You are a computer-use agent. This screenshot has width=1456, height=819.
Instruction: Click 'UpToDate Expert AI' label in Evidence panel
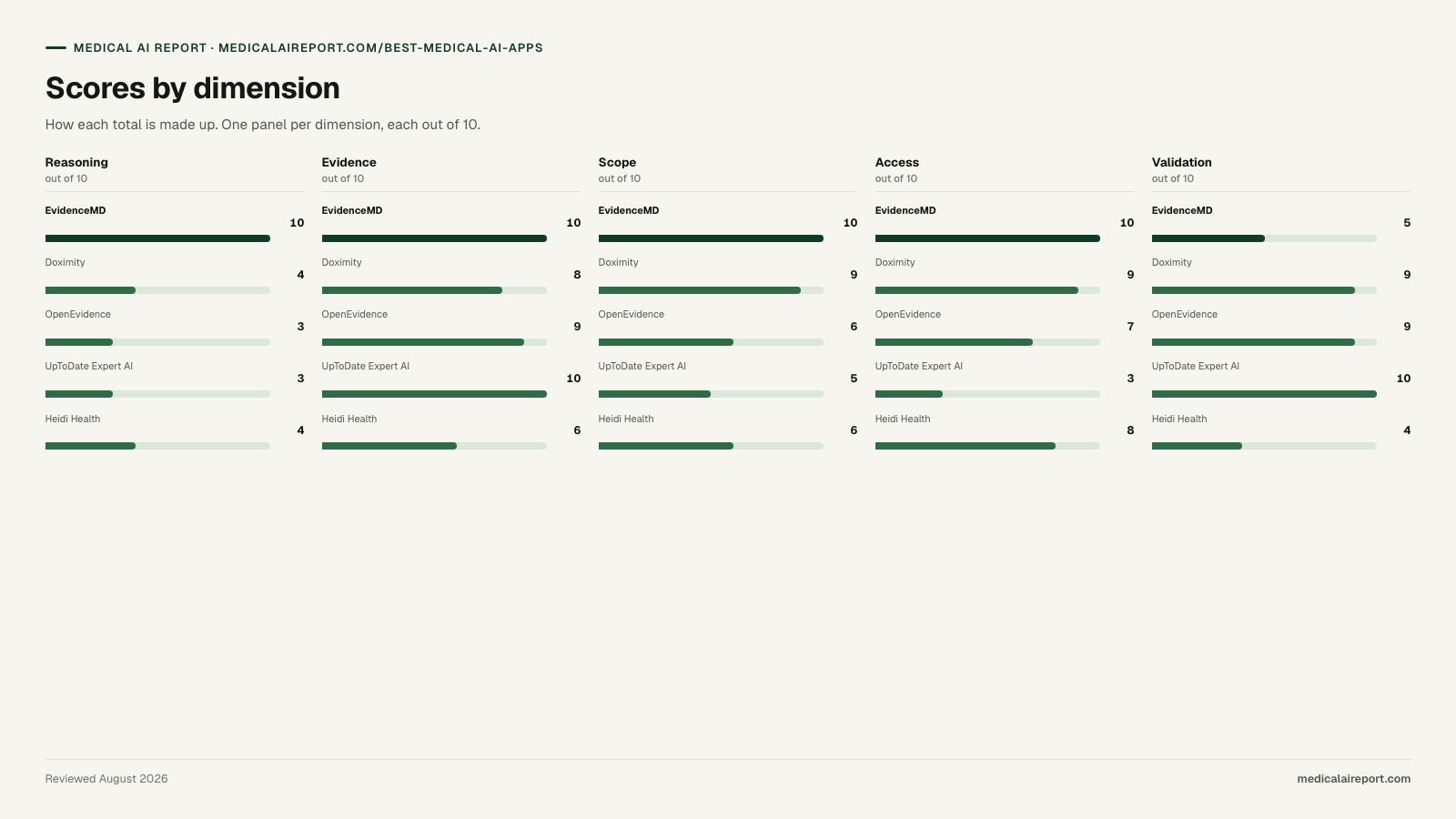click(x=366, y=366)
